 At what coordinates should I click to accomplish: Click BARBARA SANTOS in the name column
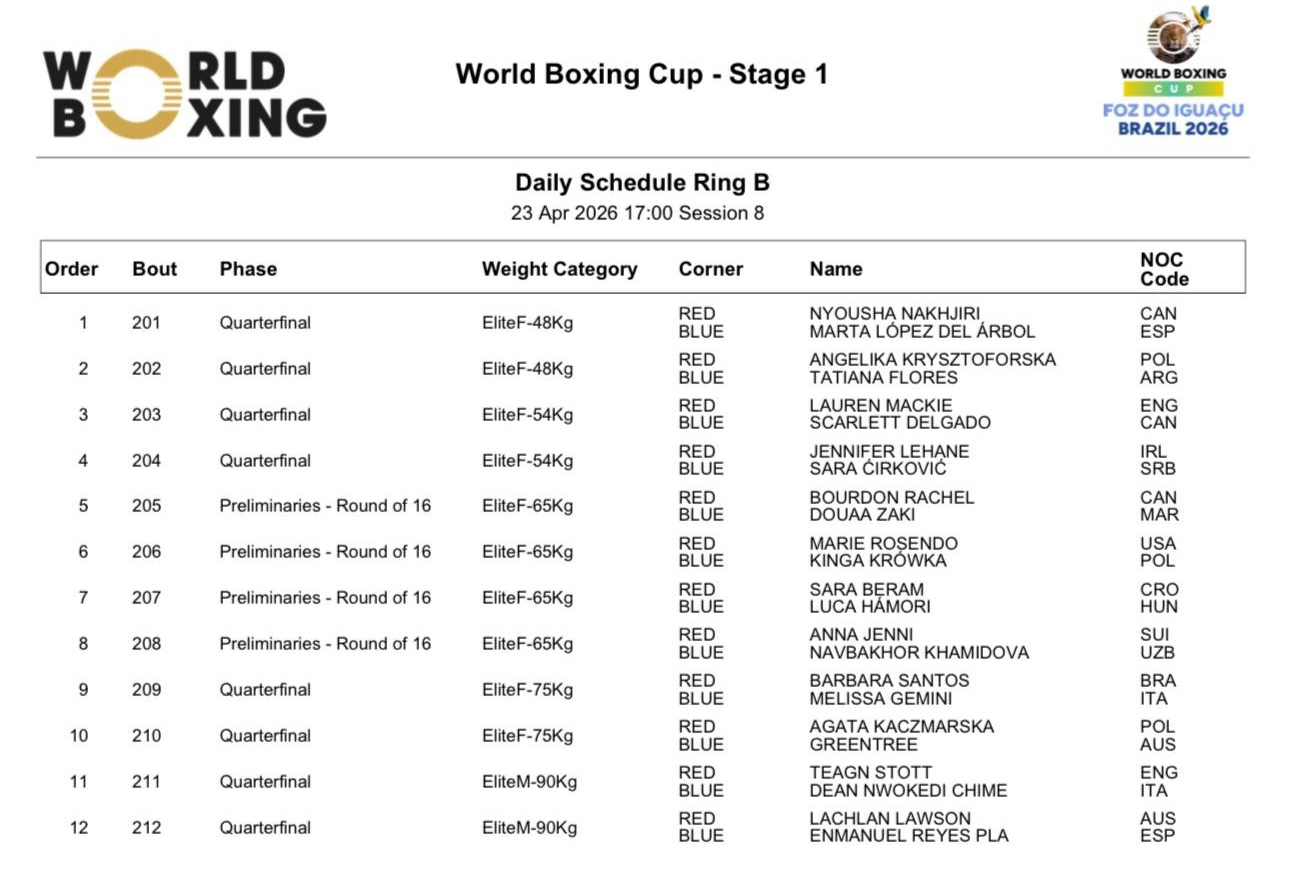coord(889,681)
